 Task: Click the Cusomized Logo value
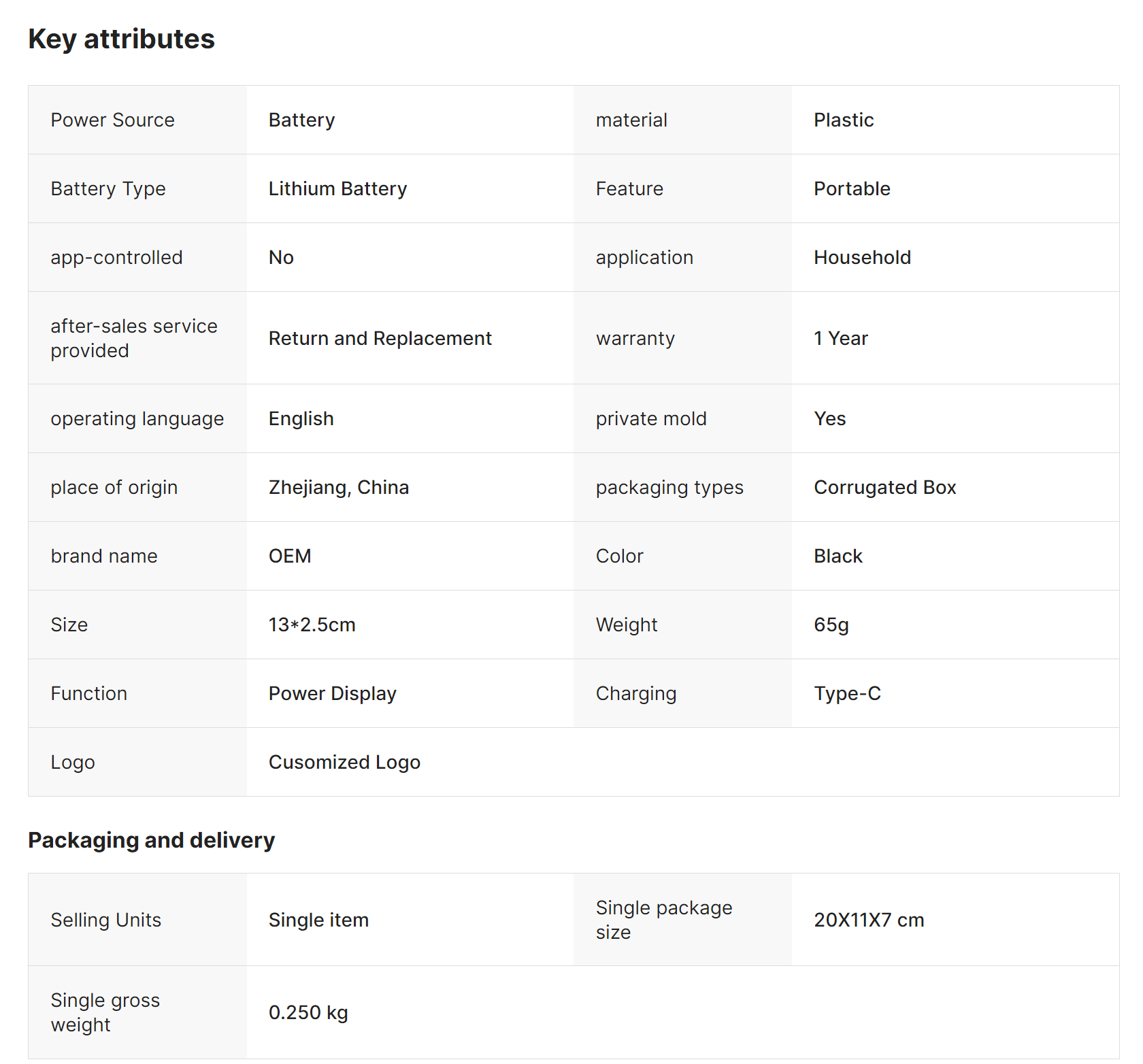click(344, 762)
